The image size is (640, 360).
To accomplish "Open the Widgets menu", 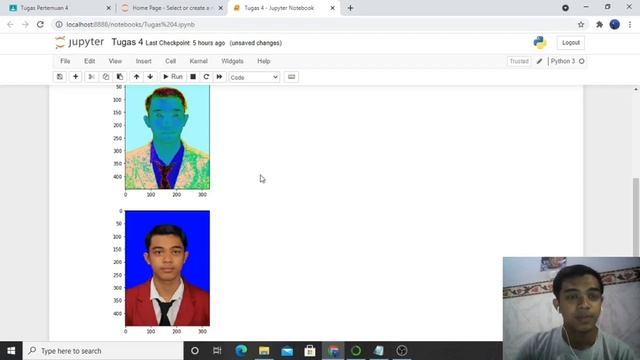I will coord(232,61).
